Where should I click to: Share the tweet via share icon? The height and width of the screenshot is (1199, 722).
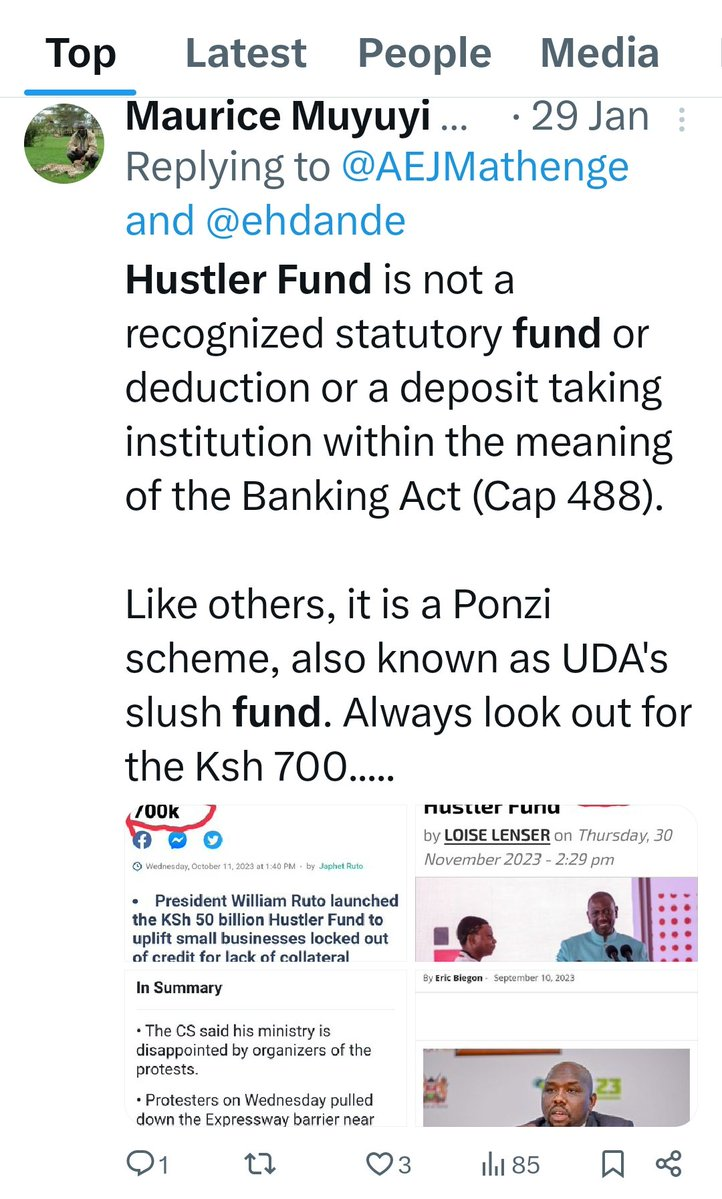668,1164
